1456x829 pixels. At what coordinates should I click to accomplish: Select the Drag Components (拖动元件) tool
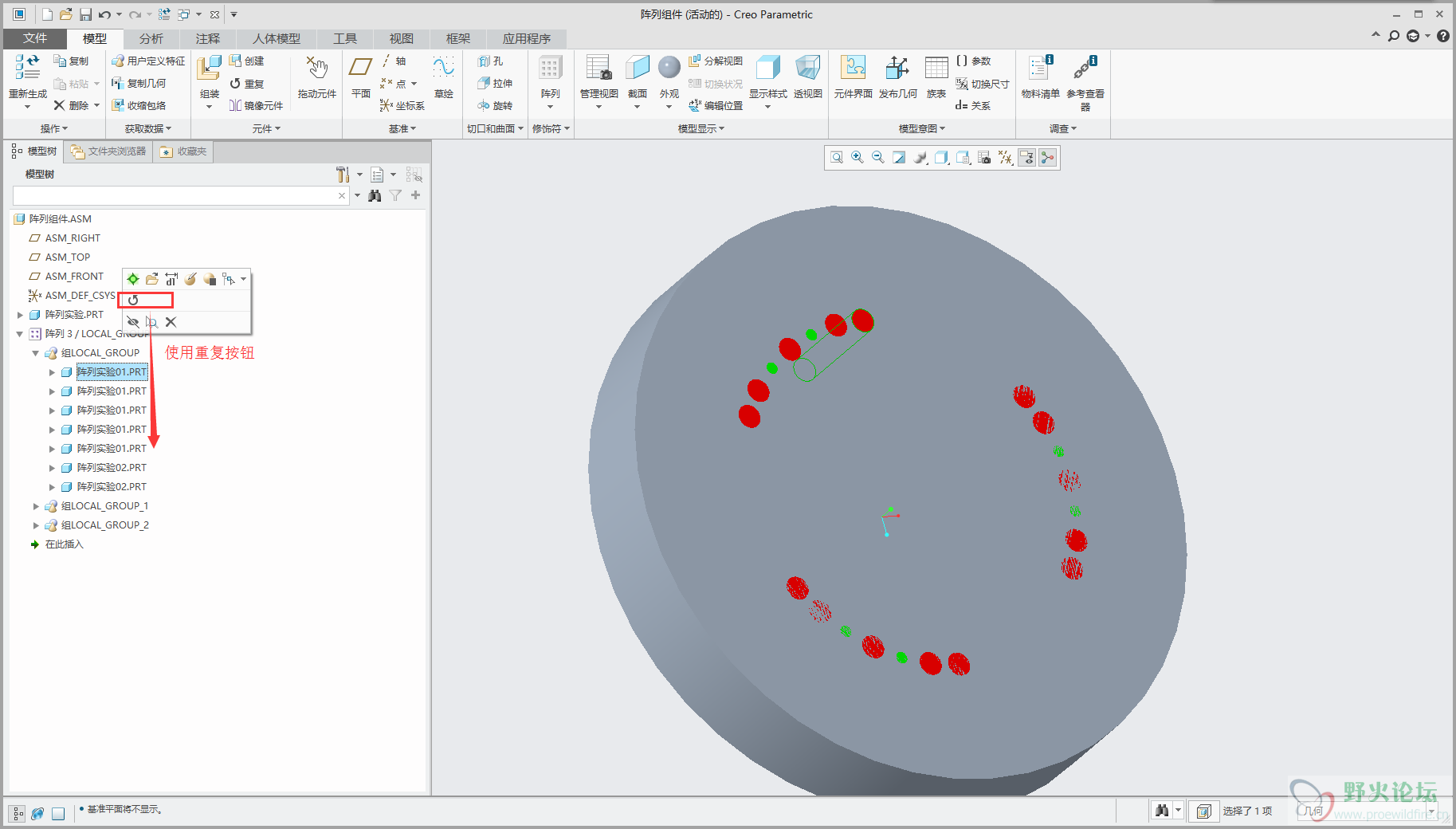(x=316, y=68)
